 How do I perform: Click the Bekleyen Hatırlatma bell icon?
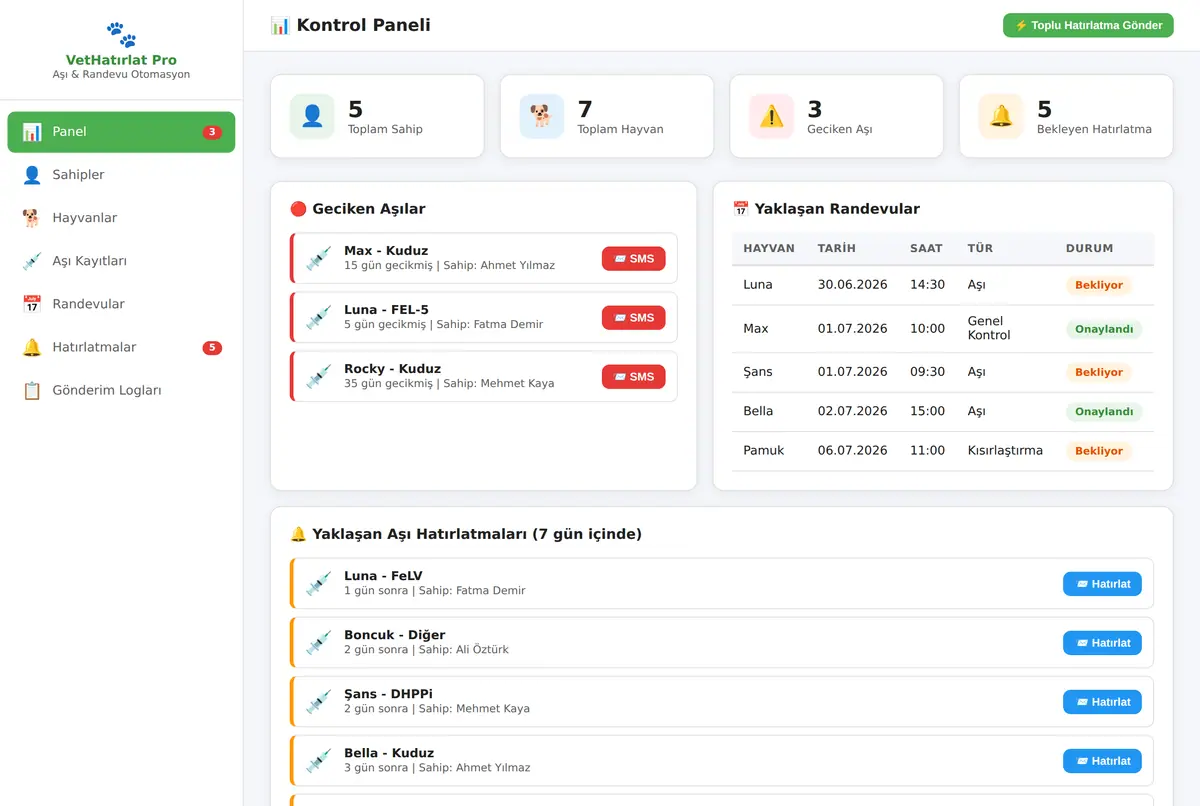pos(1001,116)
